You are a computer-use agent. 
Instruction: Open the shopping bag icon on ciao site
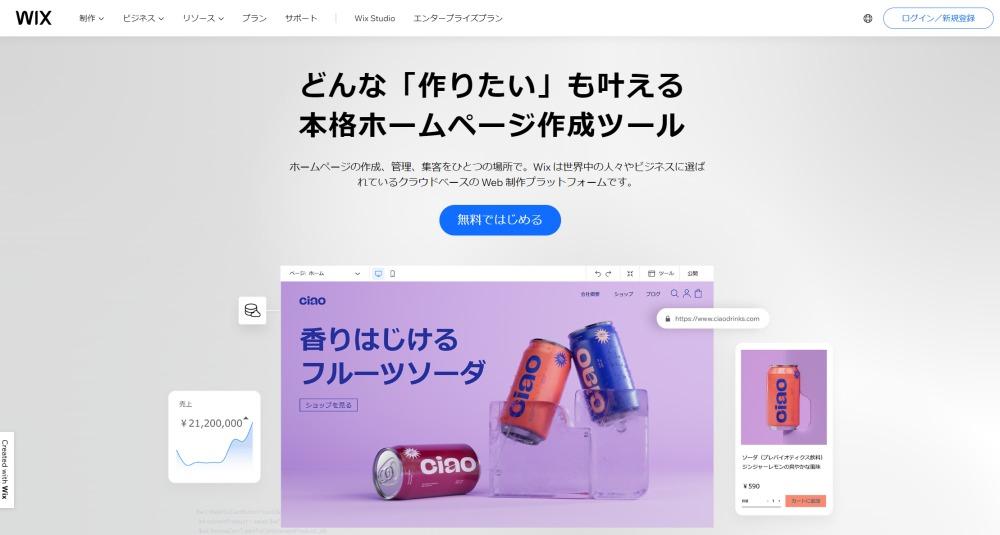(698, 294)
